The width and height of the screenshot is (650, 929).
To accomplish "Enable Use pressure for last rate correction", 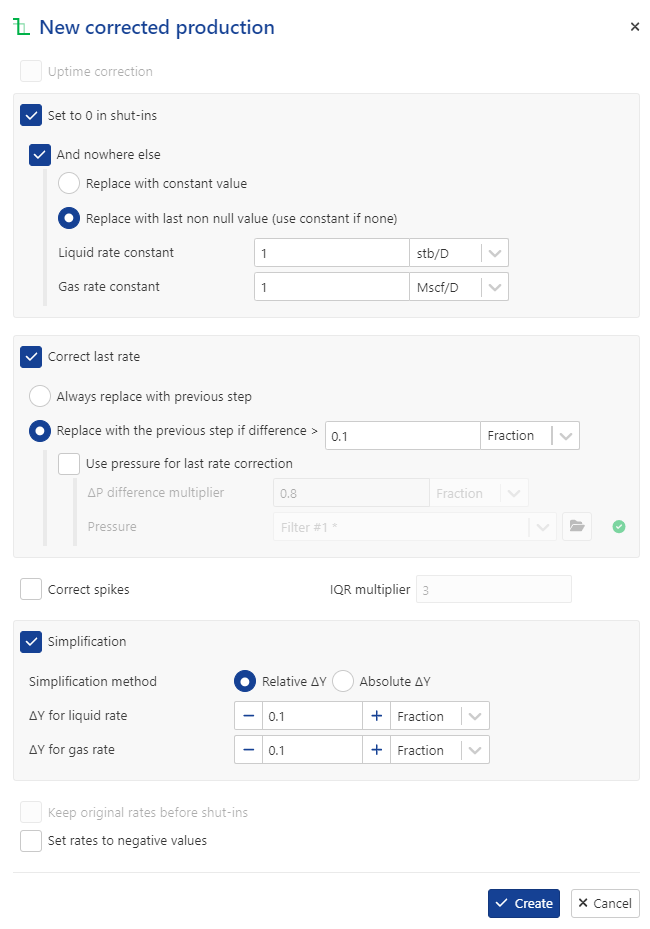I will click(x=69, y=463).
